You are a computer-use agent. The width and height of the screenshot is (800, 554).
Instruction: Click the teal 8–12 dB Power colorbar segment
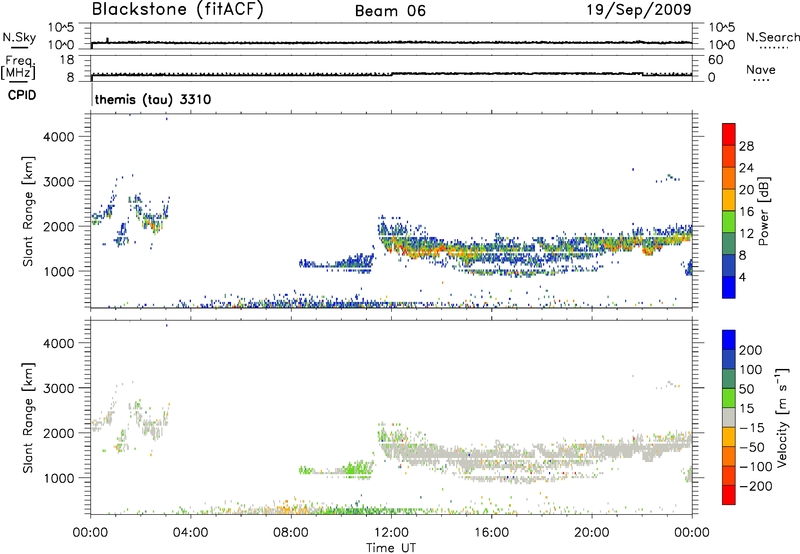(729, 243)
